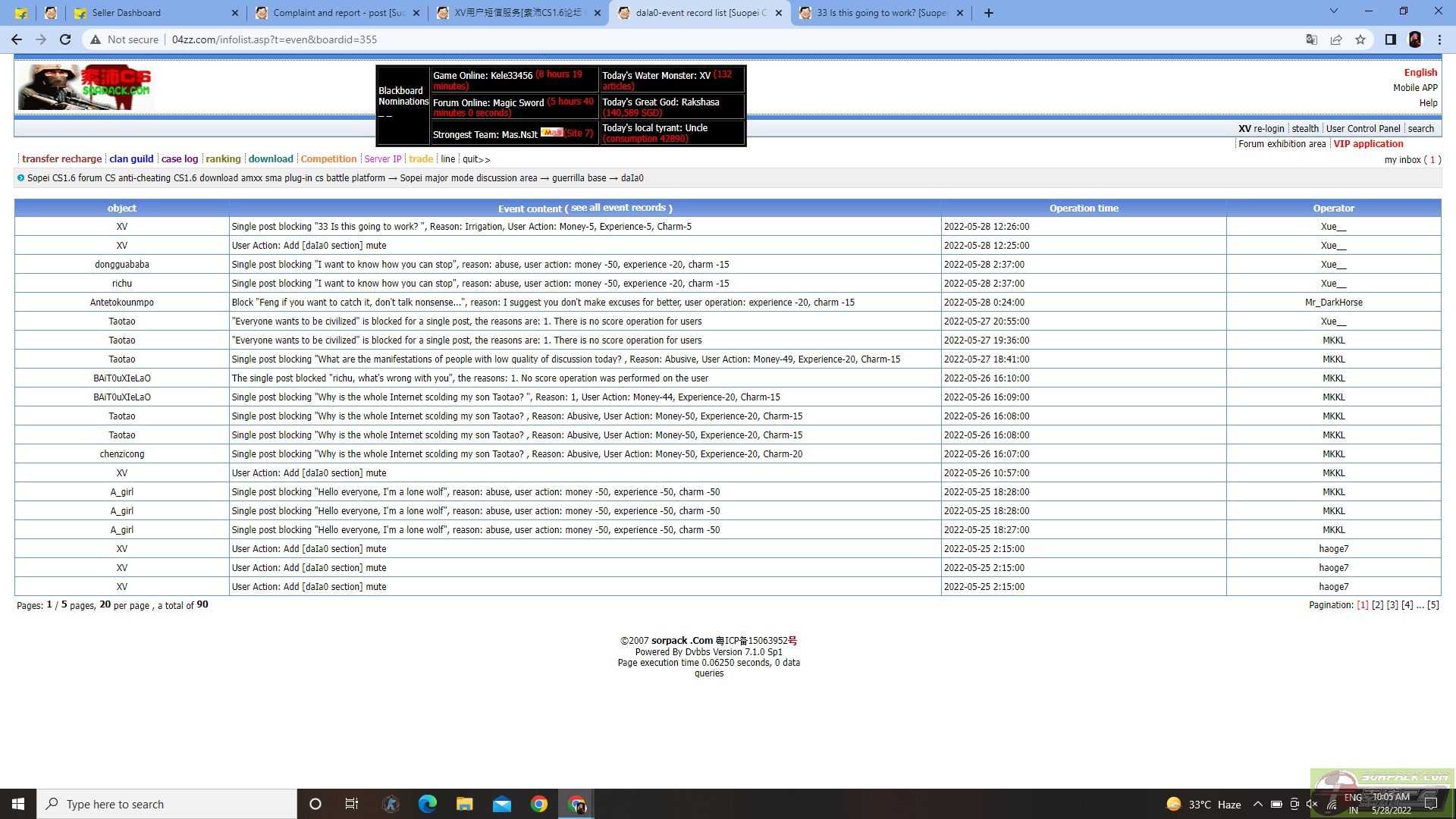1456x819 pixels.
Task: Go to pagination page 2
Action: coord(1378,605)
